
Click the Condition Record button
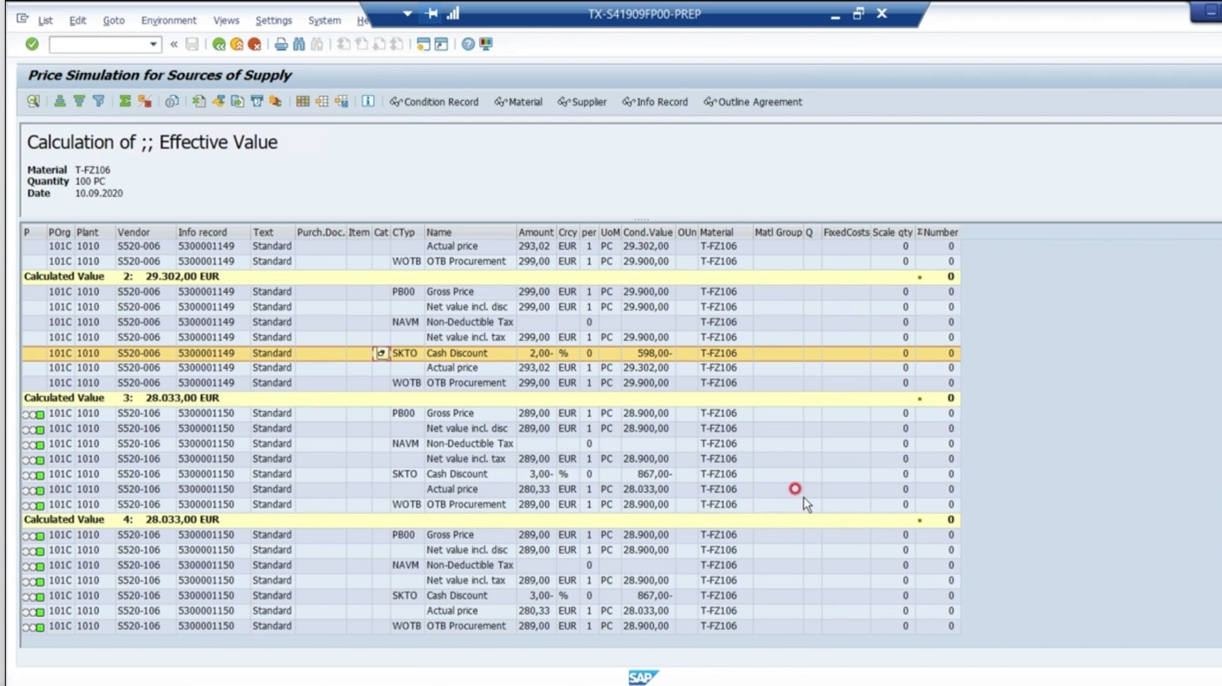[434, 102]
